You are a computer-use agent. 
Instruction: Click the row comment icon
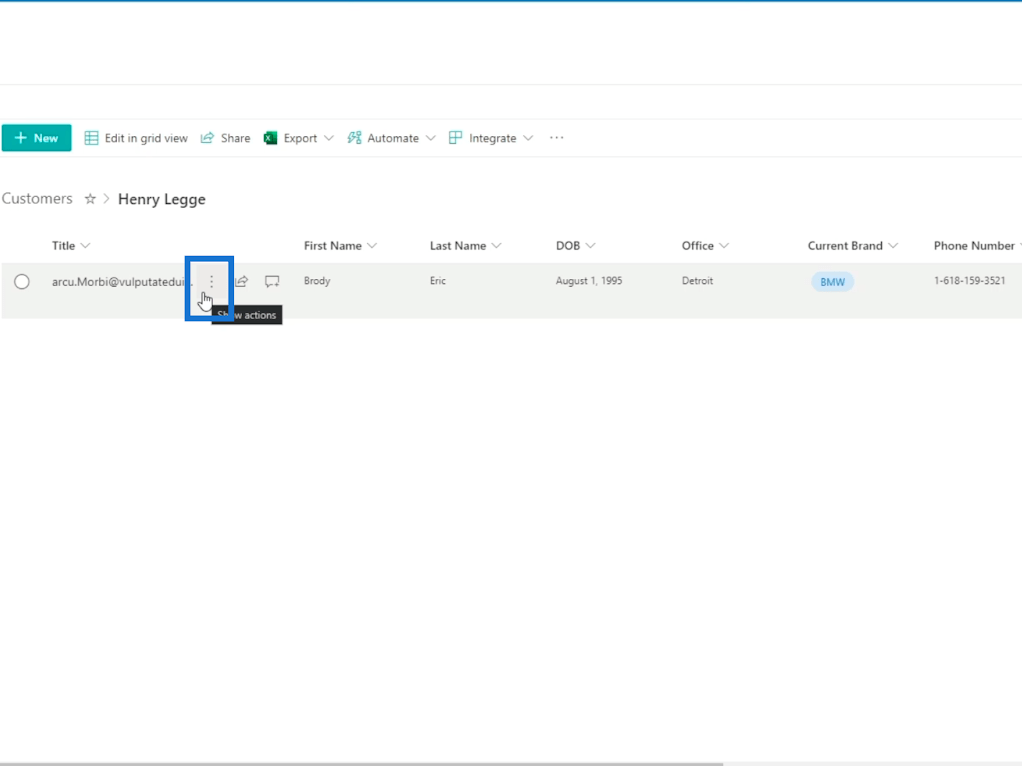(x=272, y=282)
